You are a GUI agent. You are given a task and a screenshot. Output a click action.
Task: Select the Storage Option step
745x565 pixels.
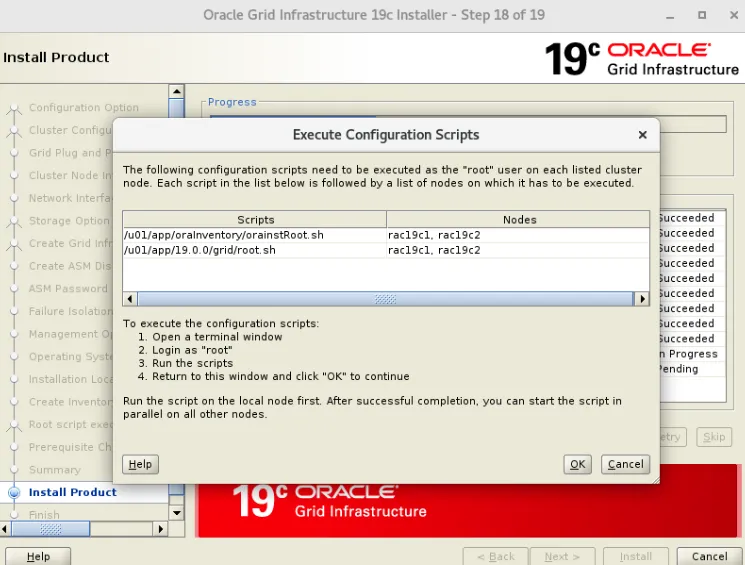69,221
